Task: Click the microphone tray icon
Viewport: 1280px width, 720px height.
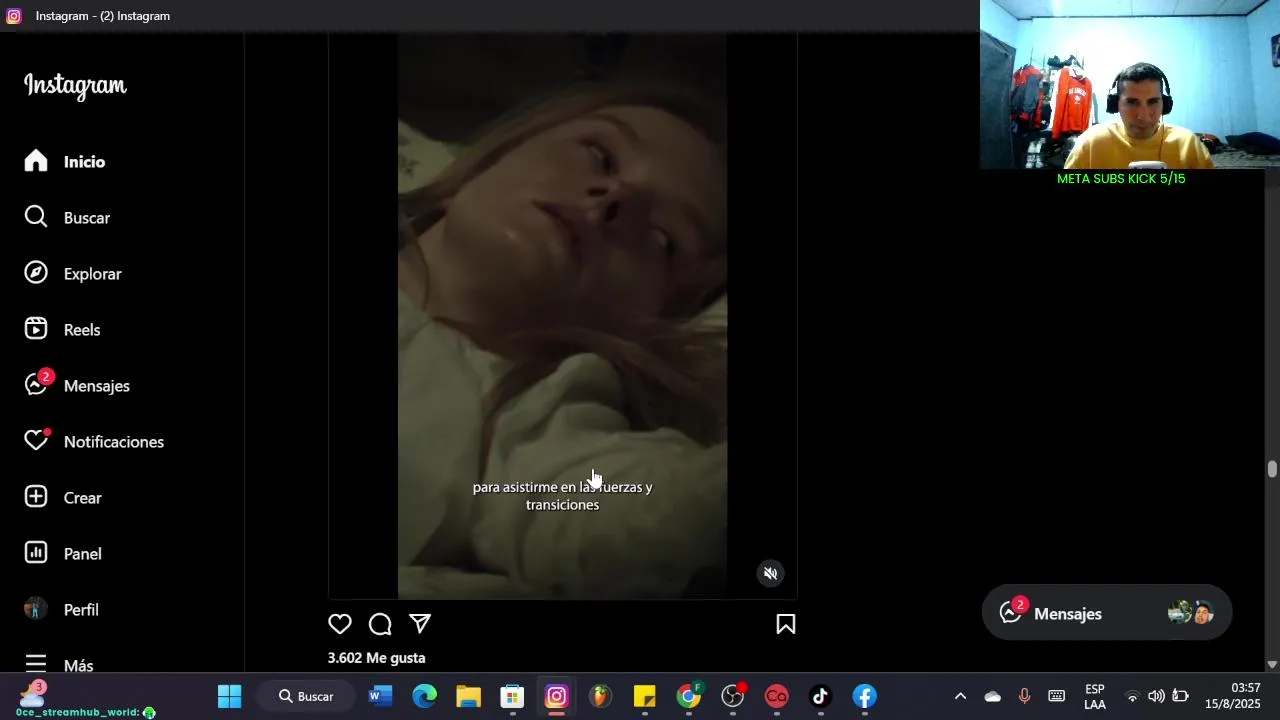Action: 1024,696
